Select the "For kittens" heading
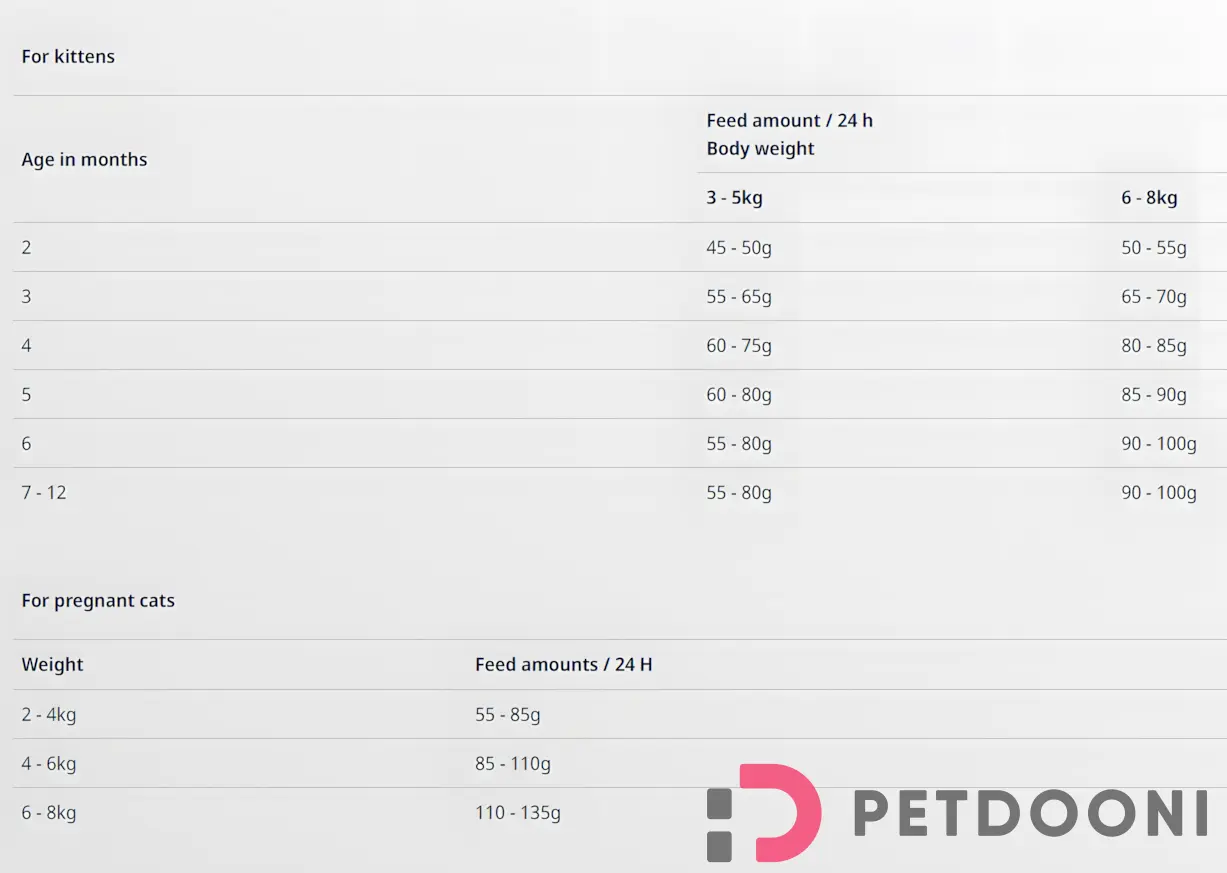The width and height of the screenshot is (1227, 873). coord(68,57)
